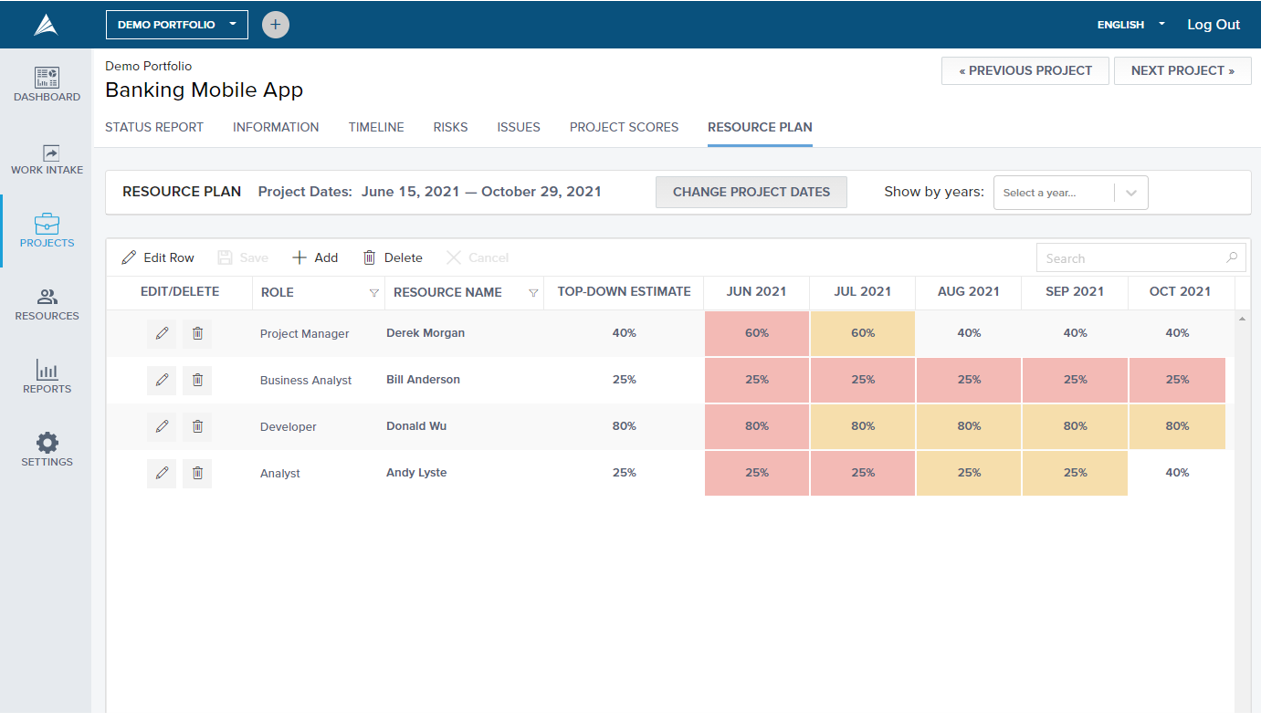Screen dimensions: 1261x713
Task: Switch to the Project Scores tab
Action: tap(624, 127)
